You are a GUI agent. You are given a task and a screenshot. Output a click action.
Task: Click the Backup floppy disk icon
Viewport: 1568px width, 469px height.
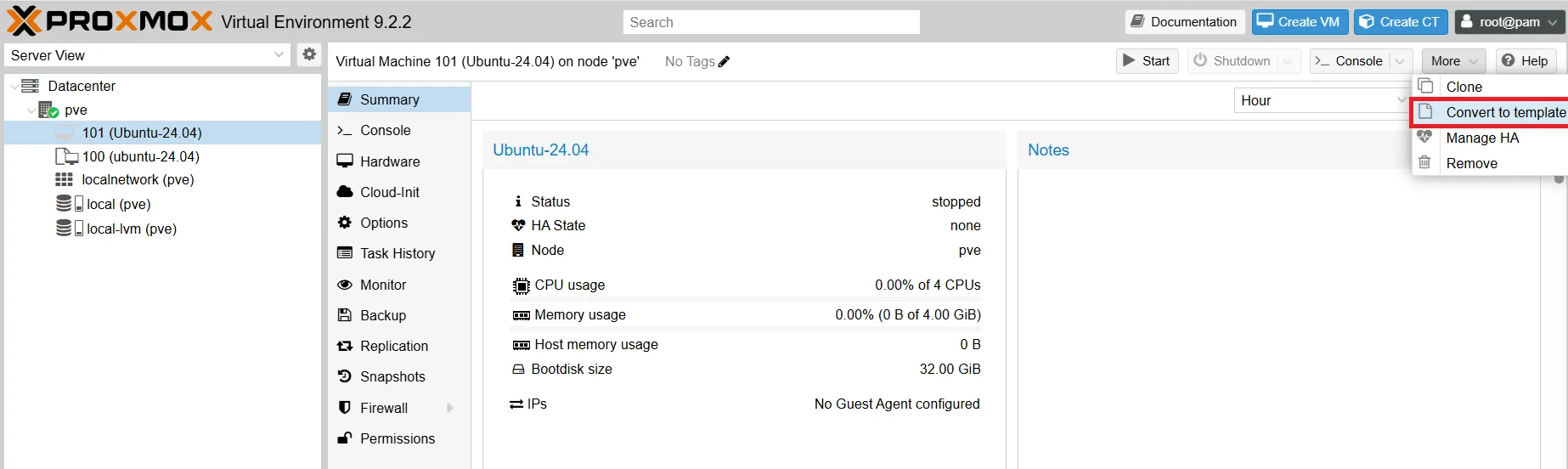[x=345, y=315]
